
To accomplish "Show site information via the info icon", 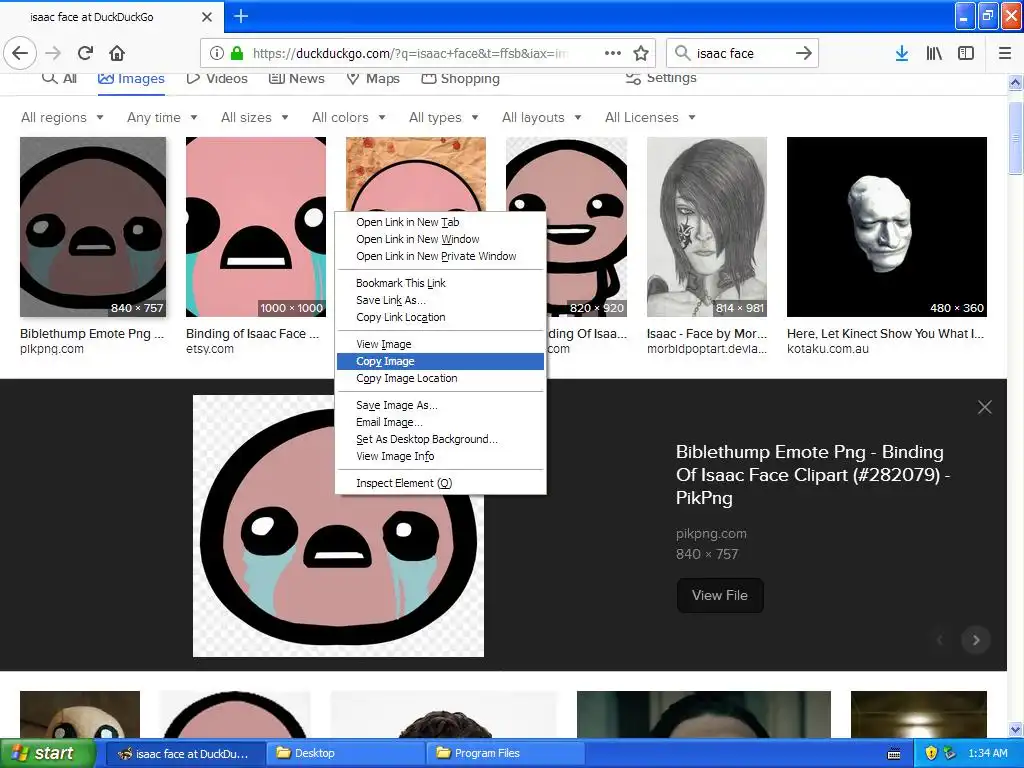I will (217, 53).
